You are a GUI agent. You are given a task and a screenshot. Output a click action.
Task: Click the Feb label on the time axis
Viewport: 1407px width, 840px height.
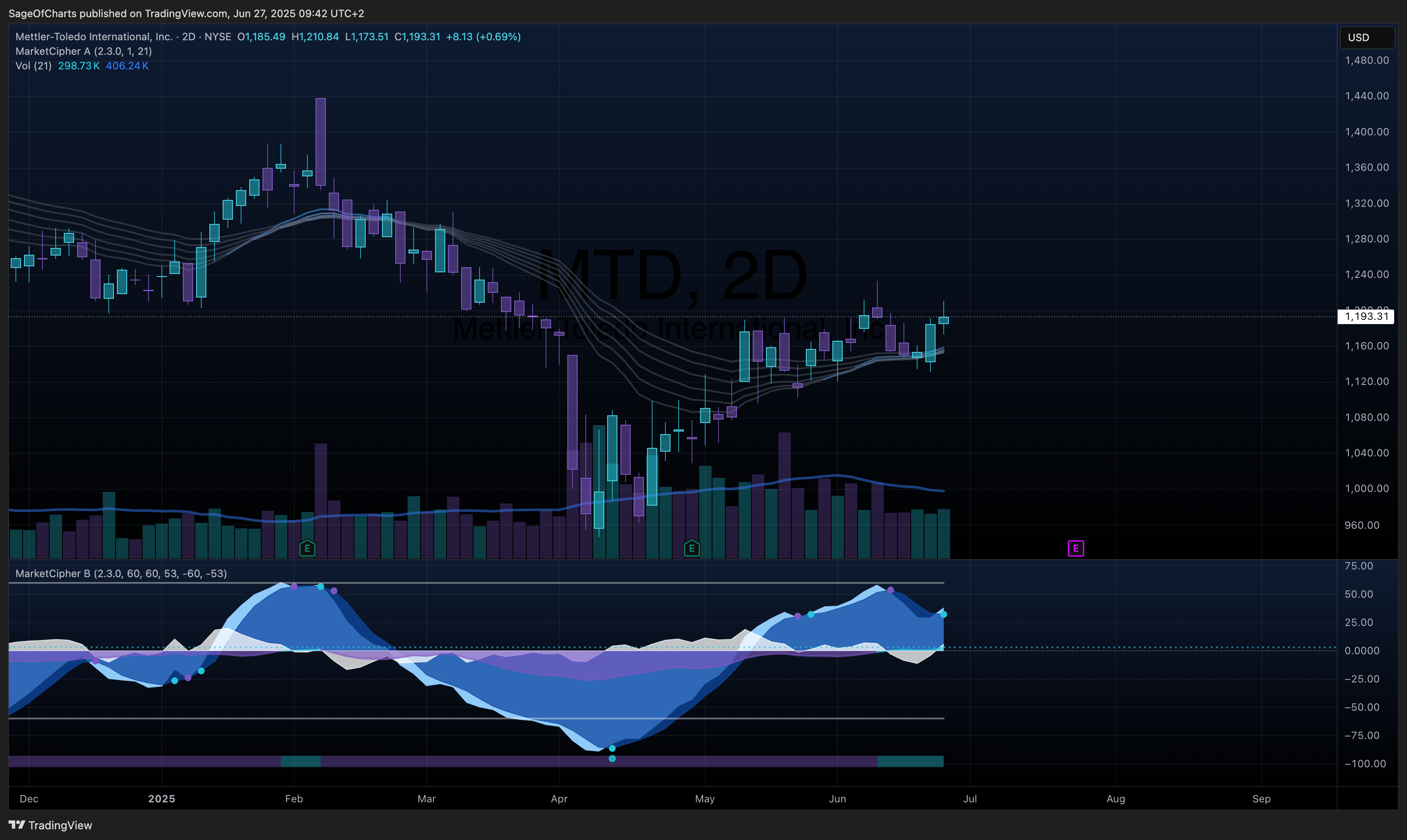tap(294, 799)
